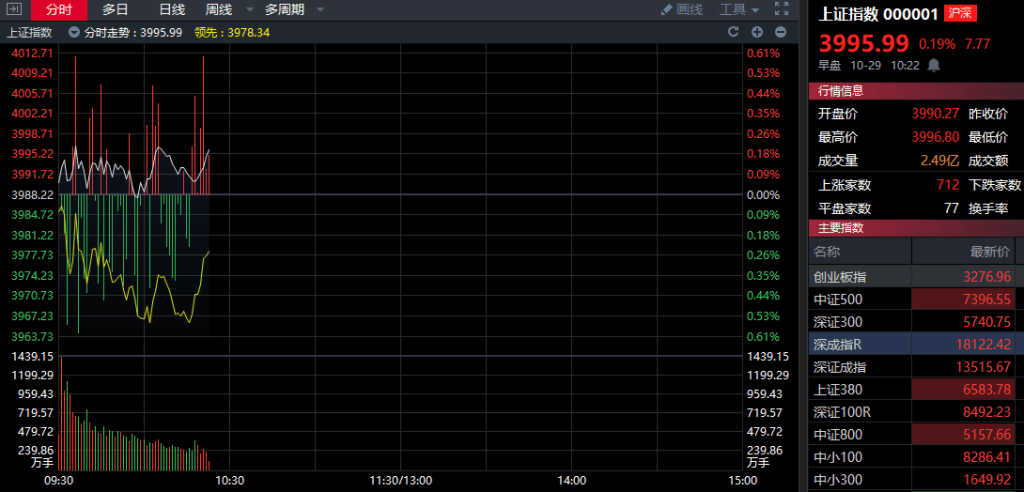Refresh the chart with reload icon
Image resolution: width=1024 pixels, height=492 pixels.
(732, 32)
